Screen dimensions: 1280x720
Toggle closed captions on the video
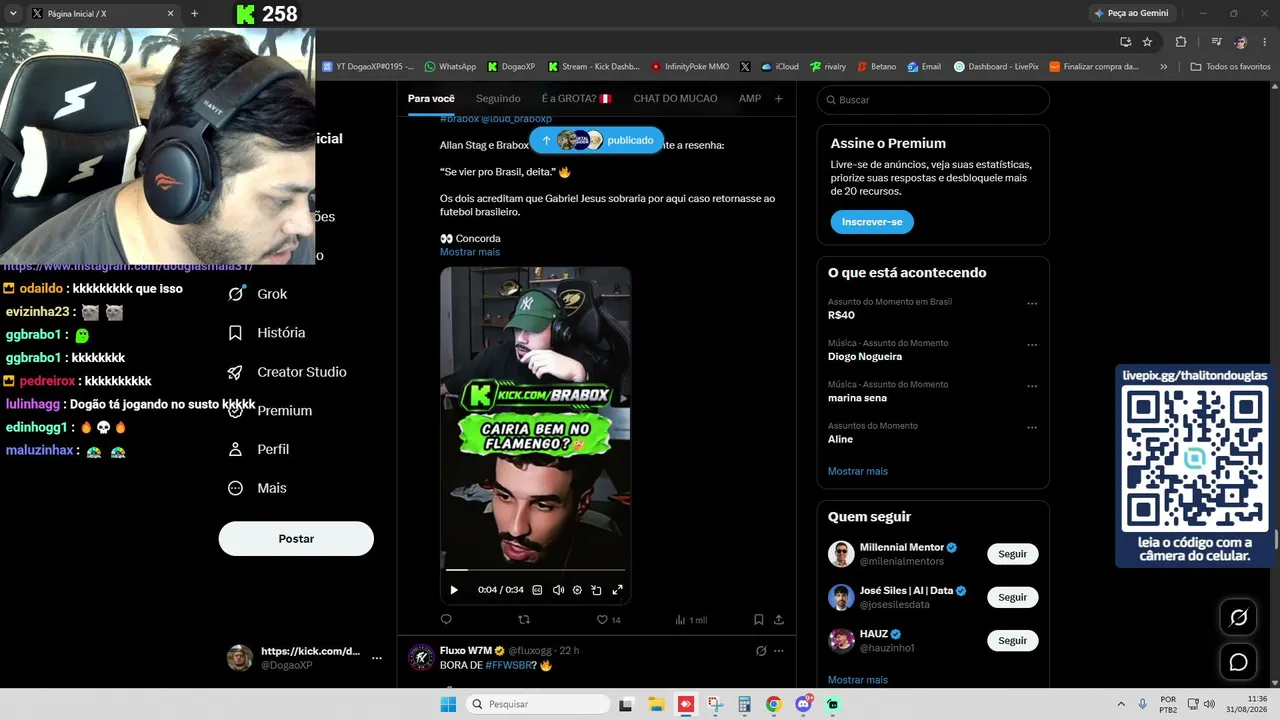tap(537, 590)
